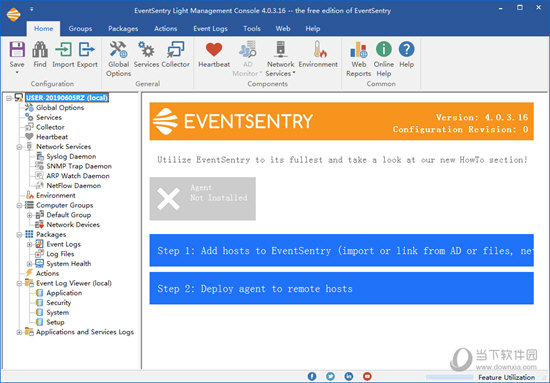Select Syslog Daemon in the tree

[x=71, y=156]
